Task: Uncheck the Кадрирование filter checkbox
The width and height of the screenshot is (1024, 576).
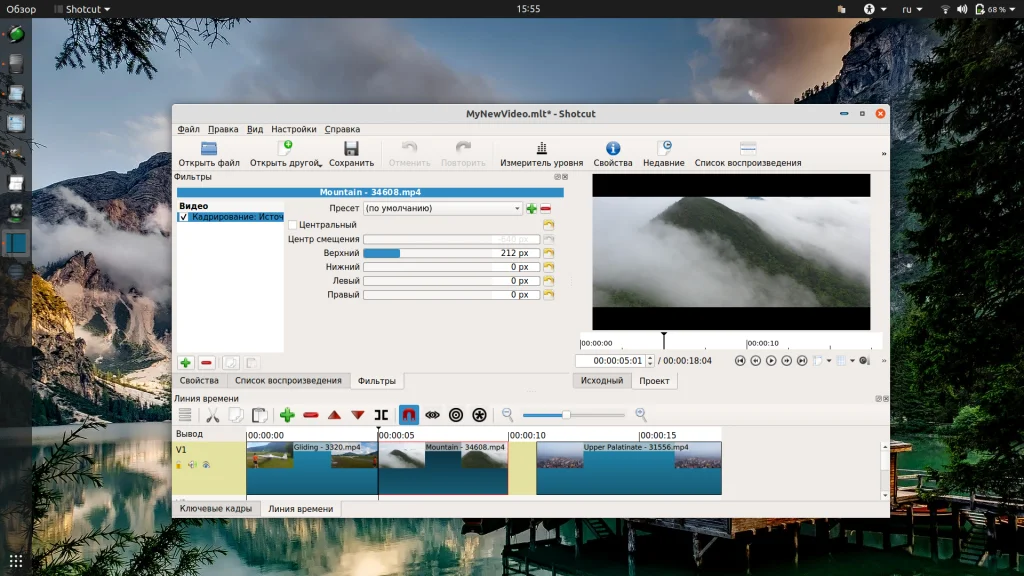Action: point(183,217)
